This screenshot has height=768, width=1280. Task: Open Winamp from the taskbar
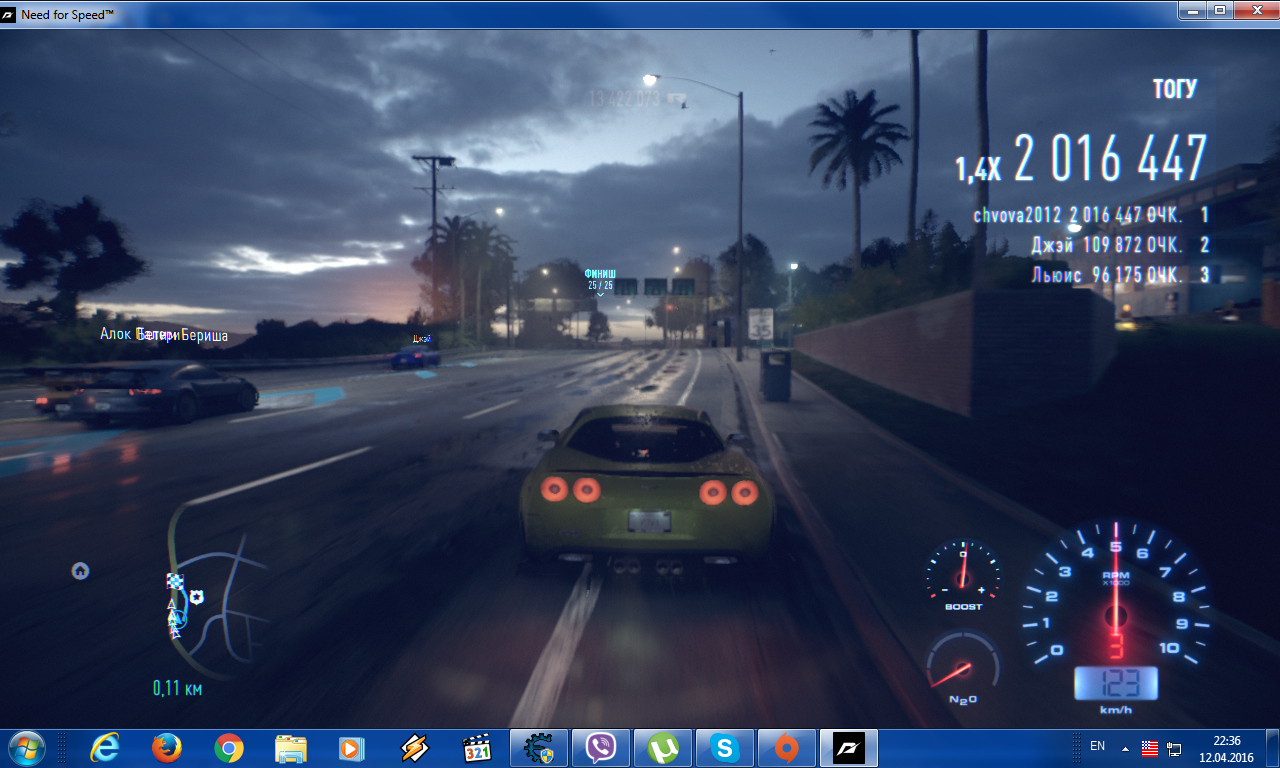[x=414, y=747]
